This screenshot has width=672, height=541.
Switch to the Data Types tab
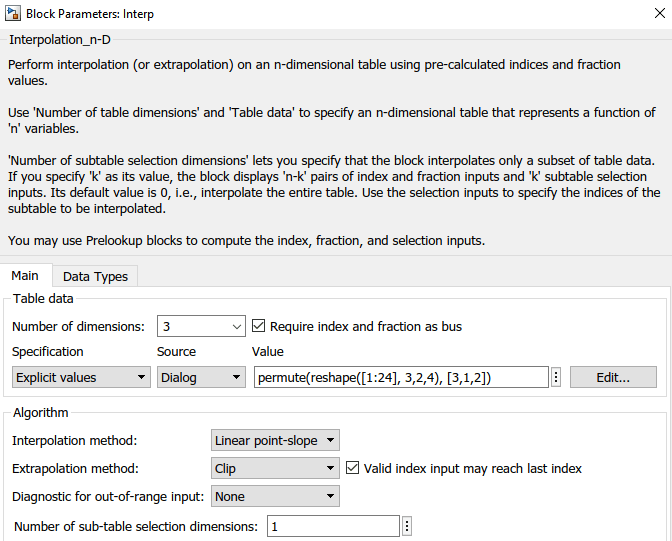pos(95,277)
